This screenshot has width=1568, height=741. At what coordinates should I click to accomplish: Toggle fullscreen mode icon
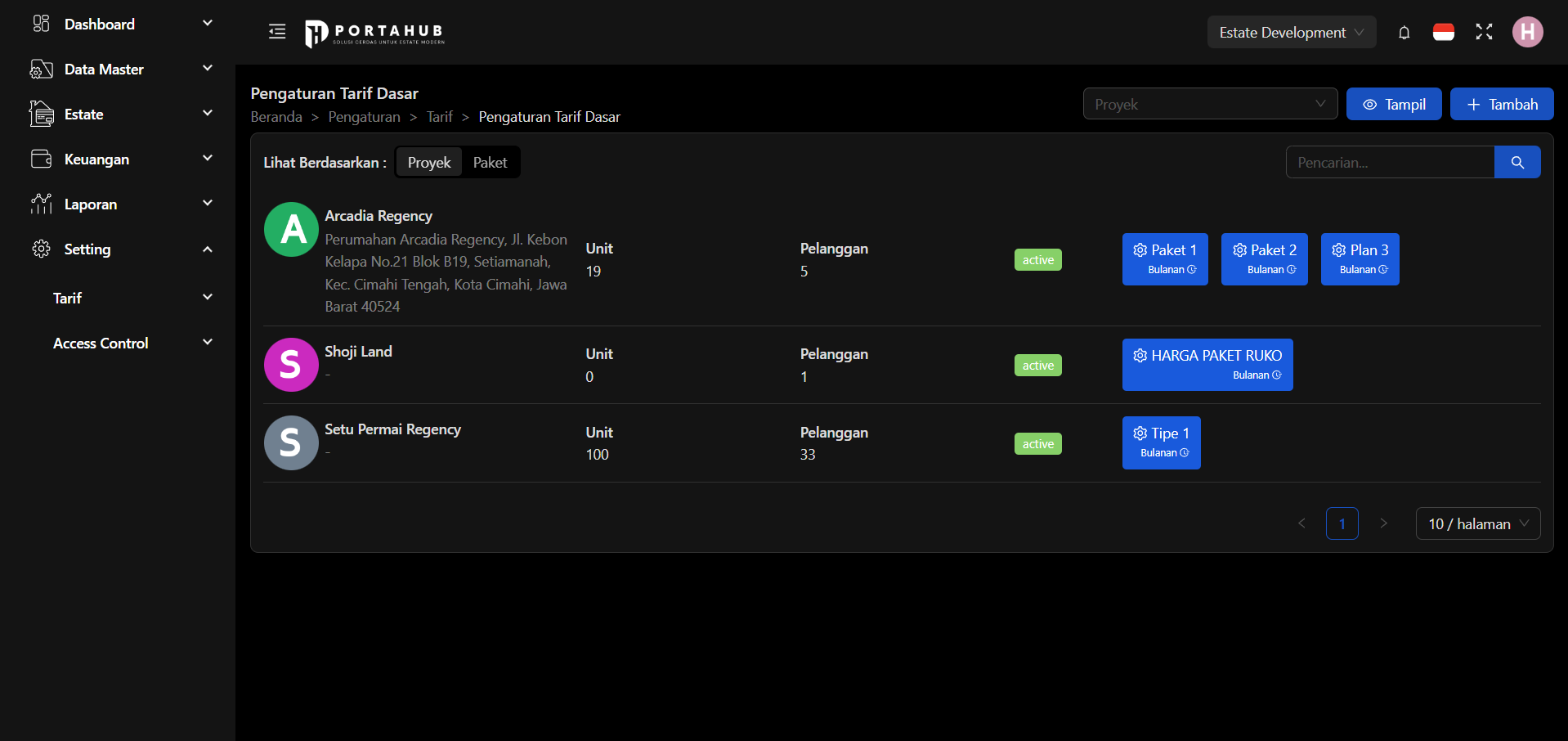click(x=1484, y=32)
